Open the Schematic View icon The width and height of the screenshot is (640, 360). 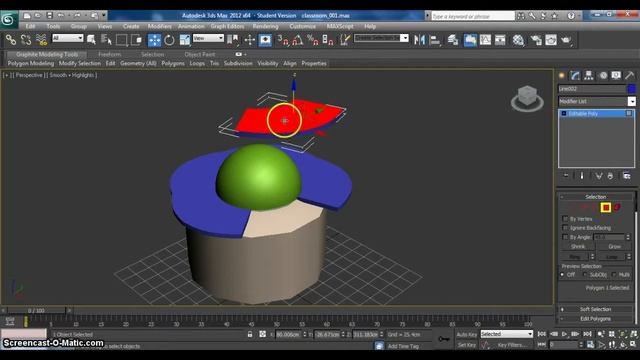(x=500, y=40)
